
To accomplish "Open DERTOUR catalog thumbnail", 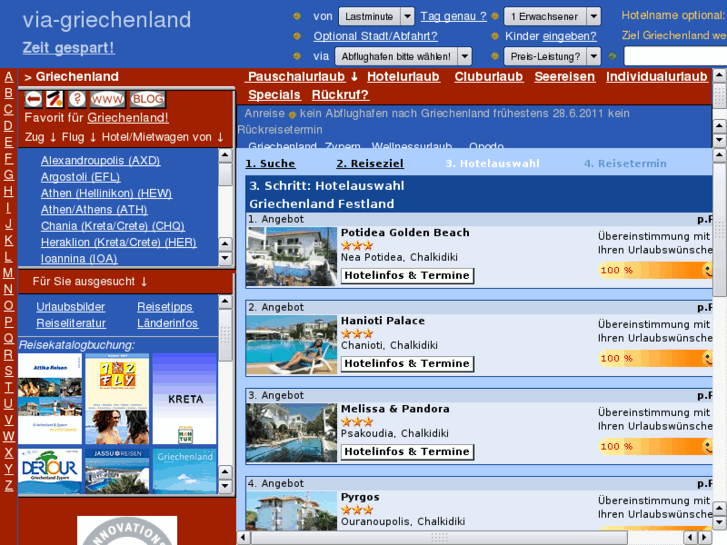I will 50,471.
